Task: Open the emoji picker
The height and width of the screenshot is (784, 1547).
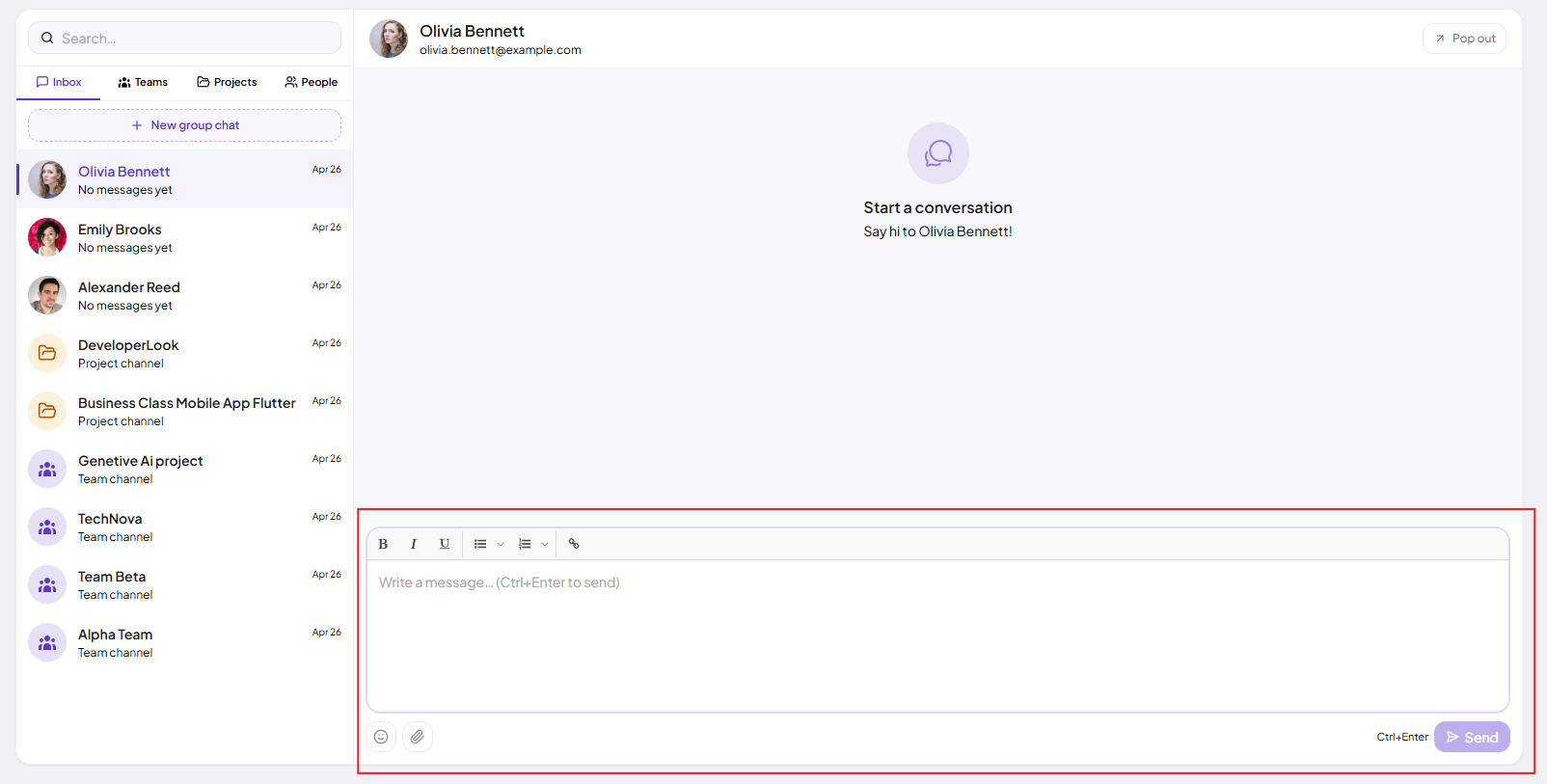Action: point(381,737)
